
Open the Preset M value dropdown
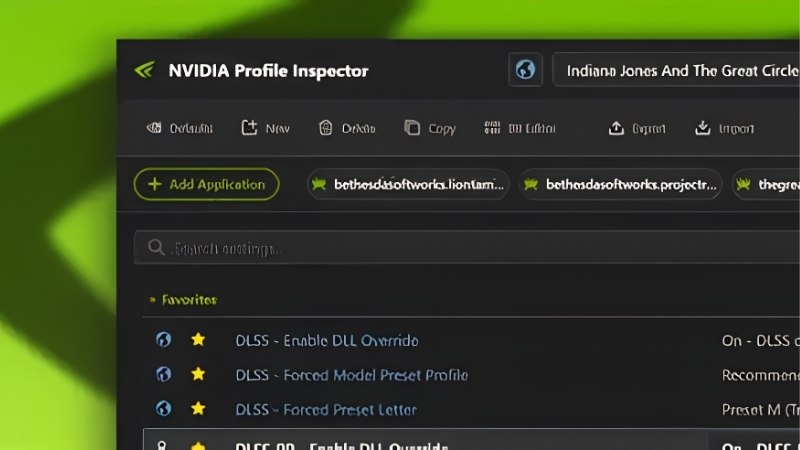click(760, 410)
